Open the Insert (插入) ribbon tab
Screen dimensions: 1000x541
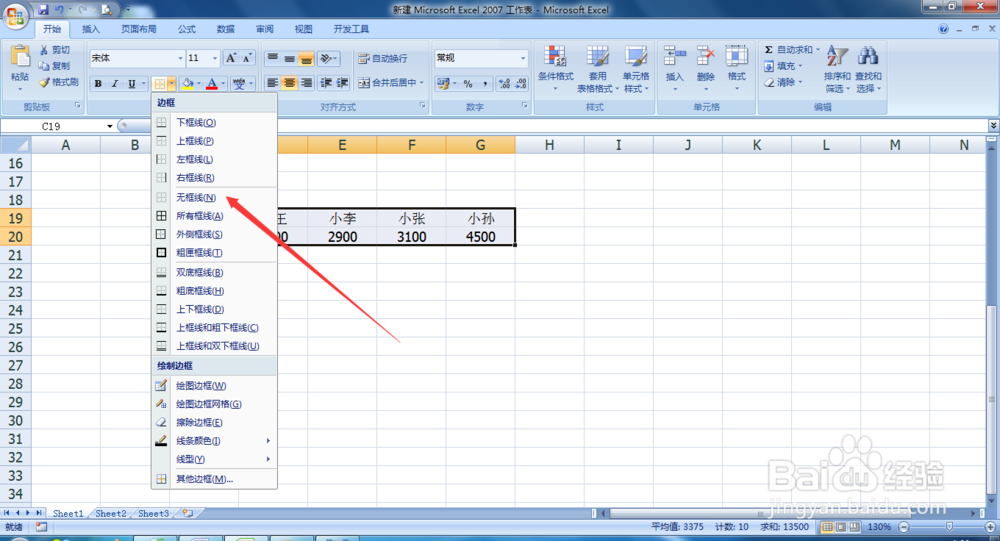(x=91, y=29)
